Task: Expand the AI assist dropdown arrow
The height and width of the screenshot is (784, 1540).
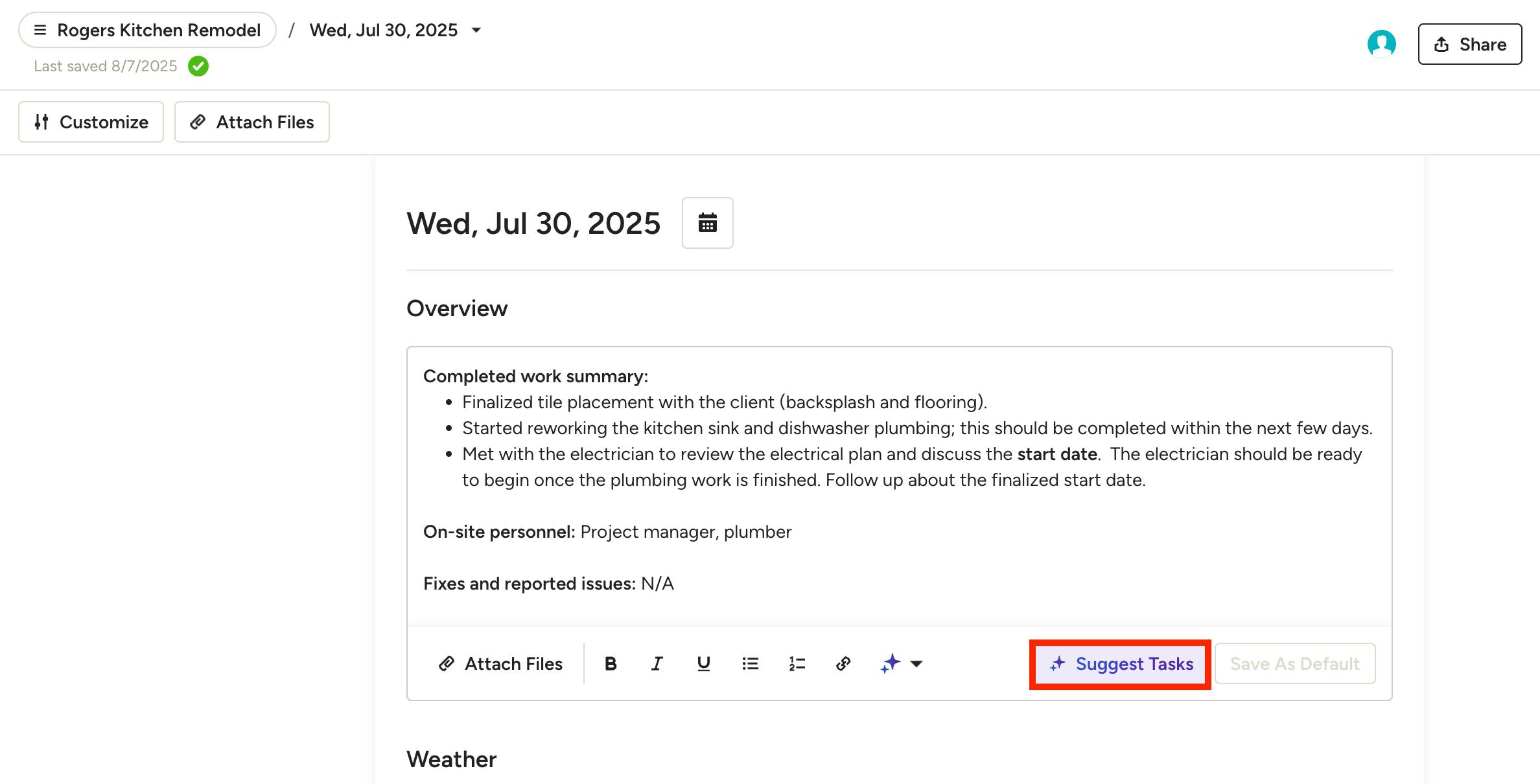Action: (916, 663)
